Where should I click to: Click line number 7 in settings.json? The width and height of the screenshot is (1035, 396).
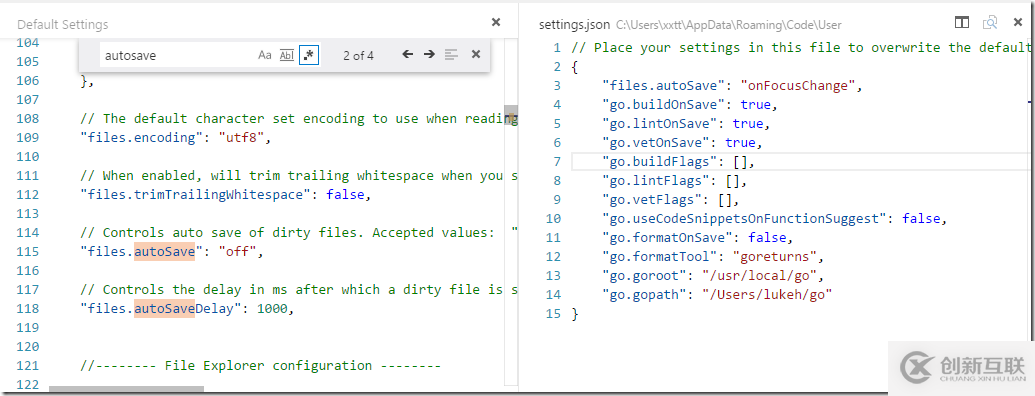pyautogui.click(x=556, y=162)
